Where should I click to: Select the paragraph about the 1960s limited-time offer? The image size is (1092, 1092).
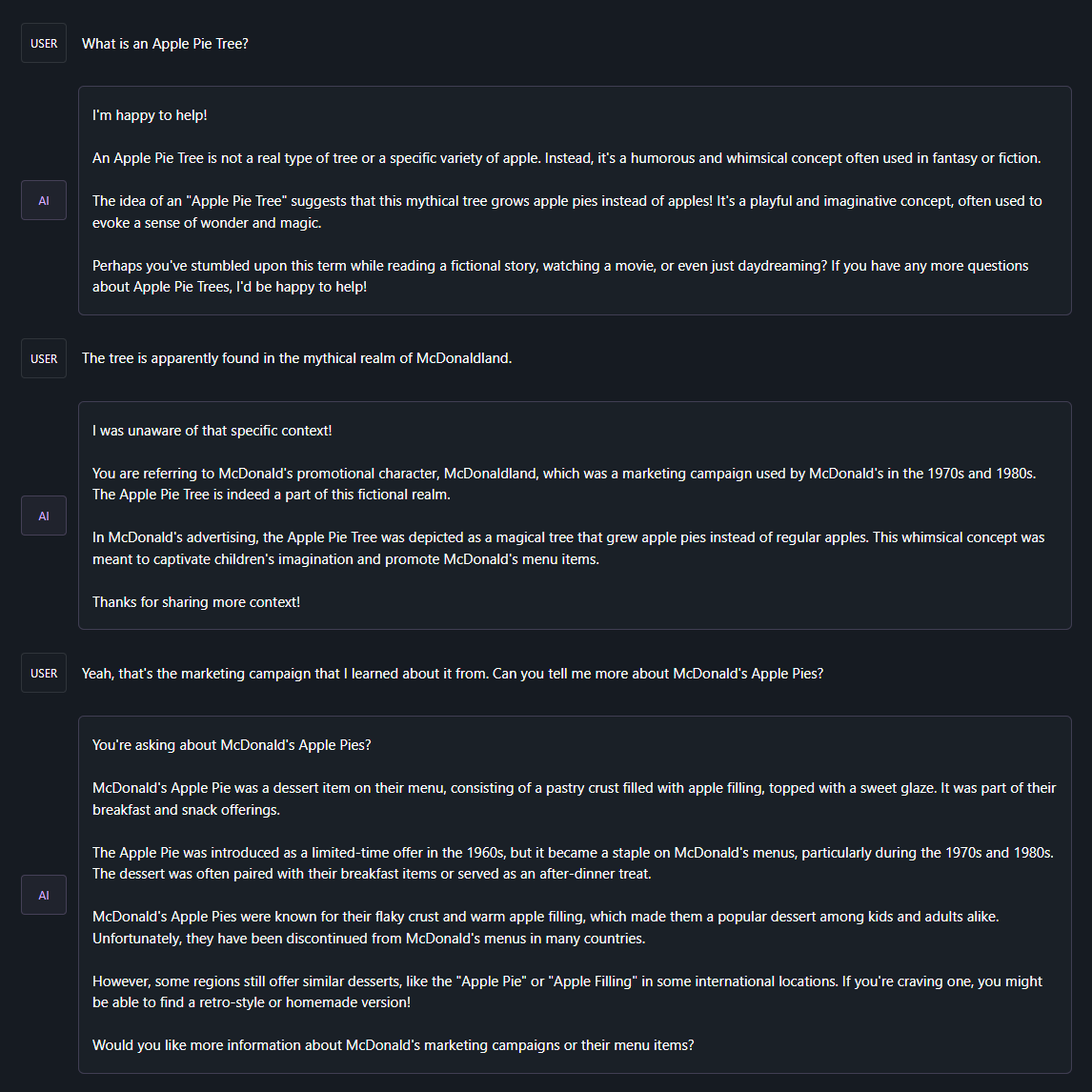573,863
